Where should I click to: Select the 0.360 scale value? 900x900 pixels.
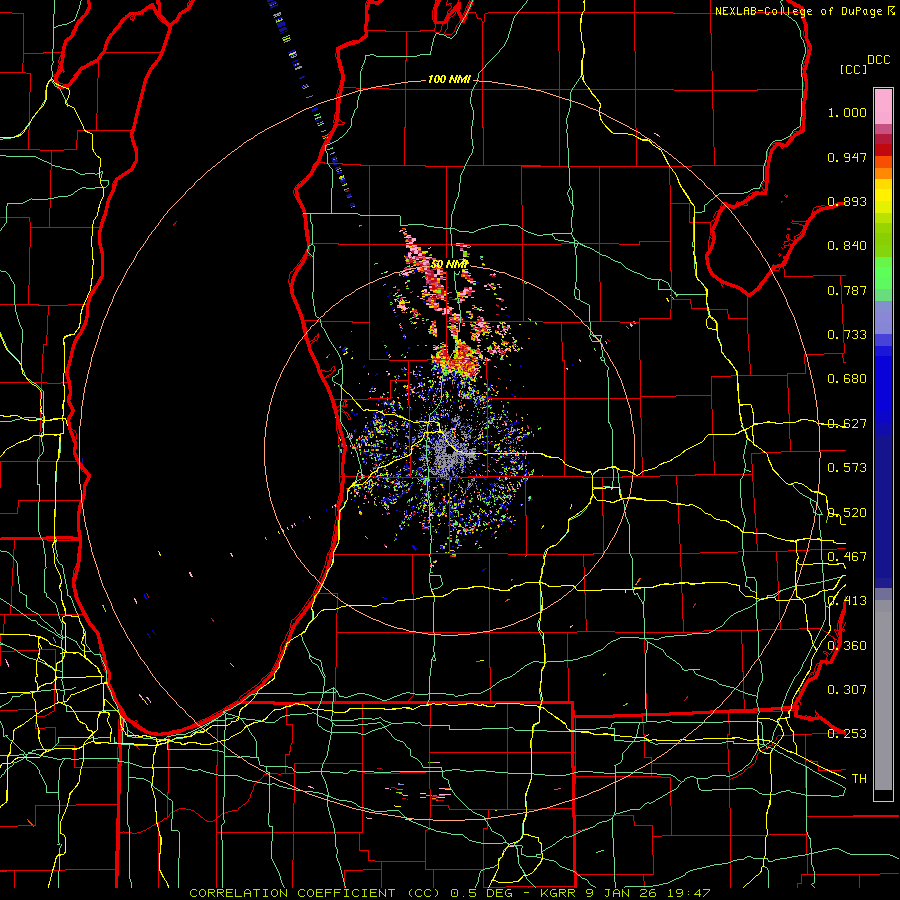pyautogui.click(x=847, y=646)
